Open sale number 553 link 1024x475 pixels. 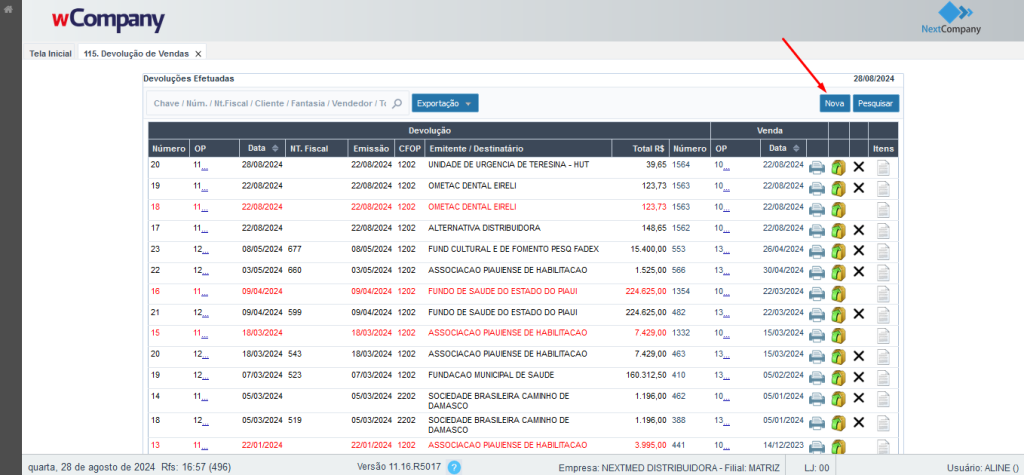coord(680,249)
